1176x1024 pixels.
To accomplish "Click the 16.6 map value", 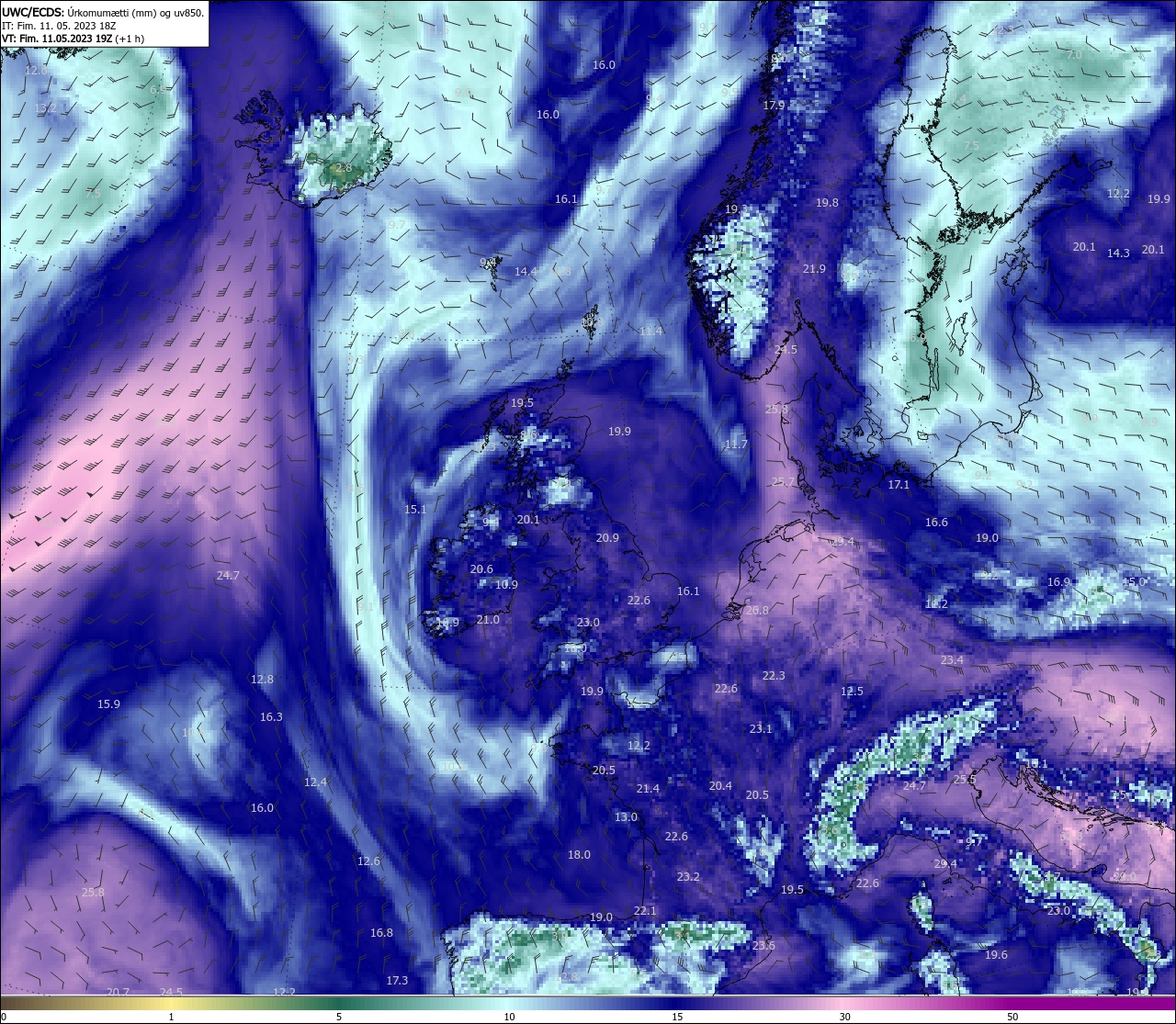I will click(x=936, y=523).
